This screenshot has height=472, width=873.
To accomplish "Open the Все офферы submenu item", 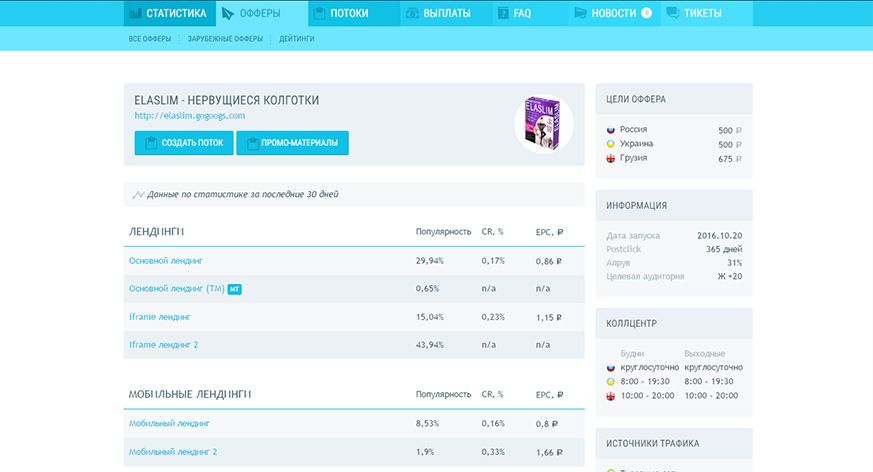I will [x=150, y=39].
